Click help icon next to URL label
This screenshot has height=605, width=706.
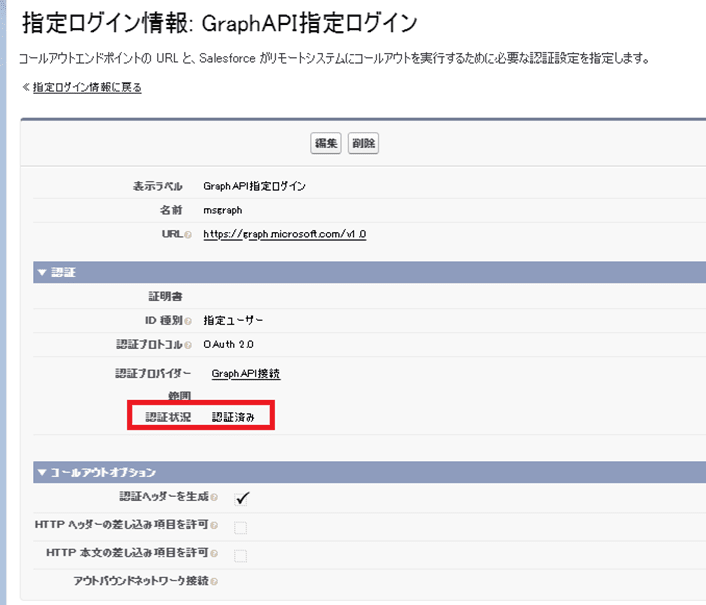[188, 235]
